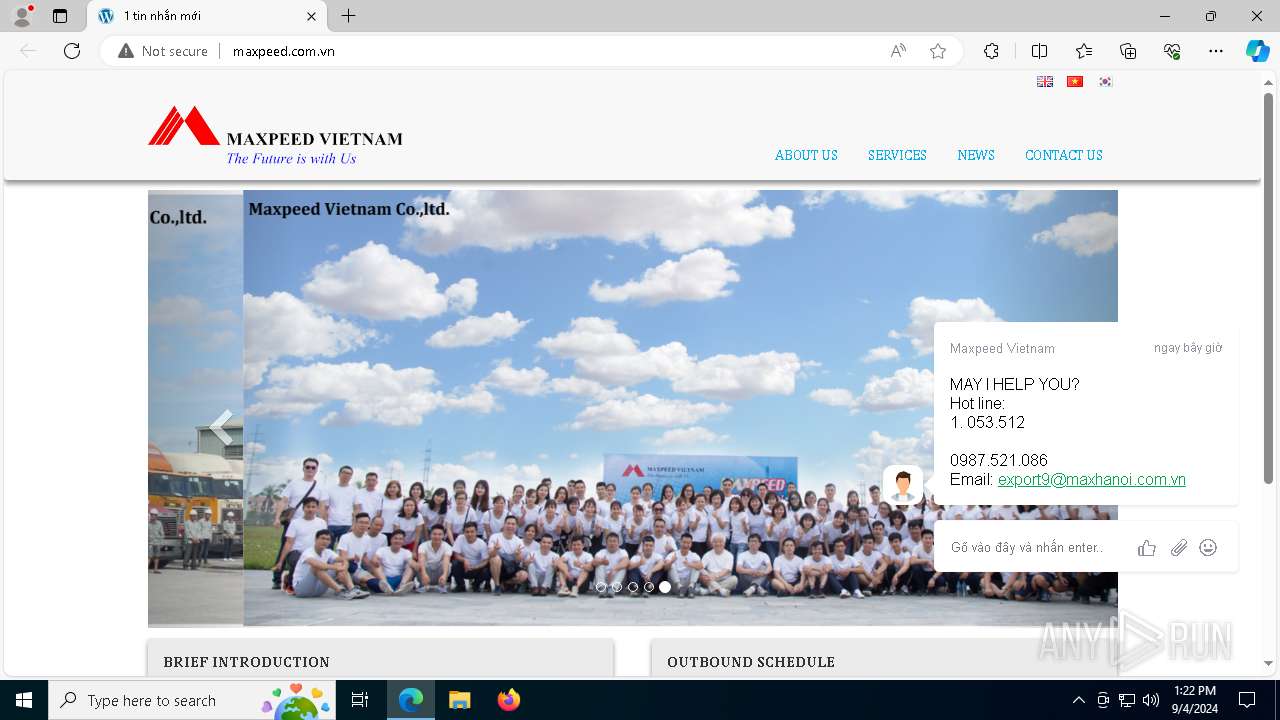Open Microsoft Edge on the taskbar
Viewport: 1280px width, 720px height.
click(411, 700)
